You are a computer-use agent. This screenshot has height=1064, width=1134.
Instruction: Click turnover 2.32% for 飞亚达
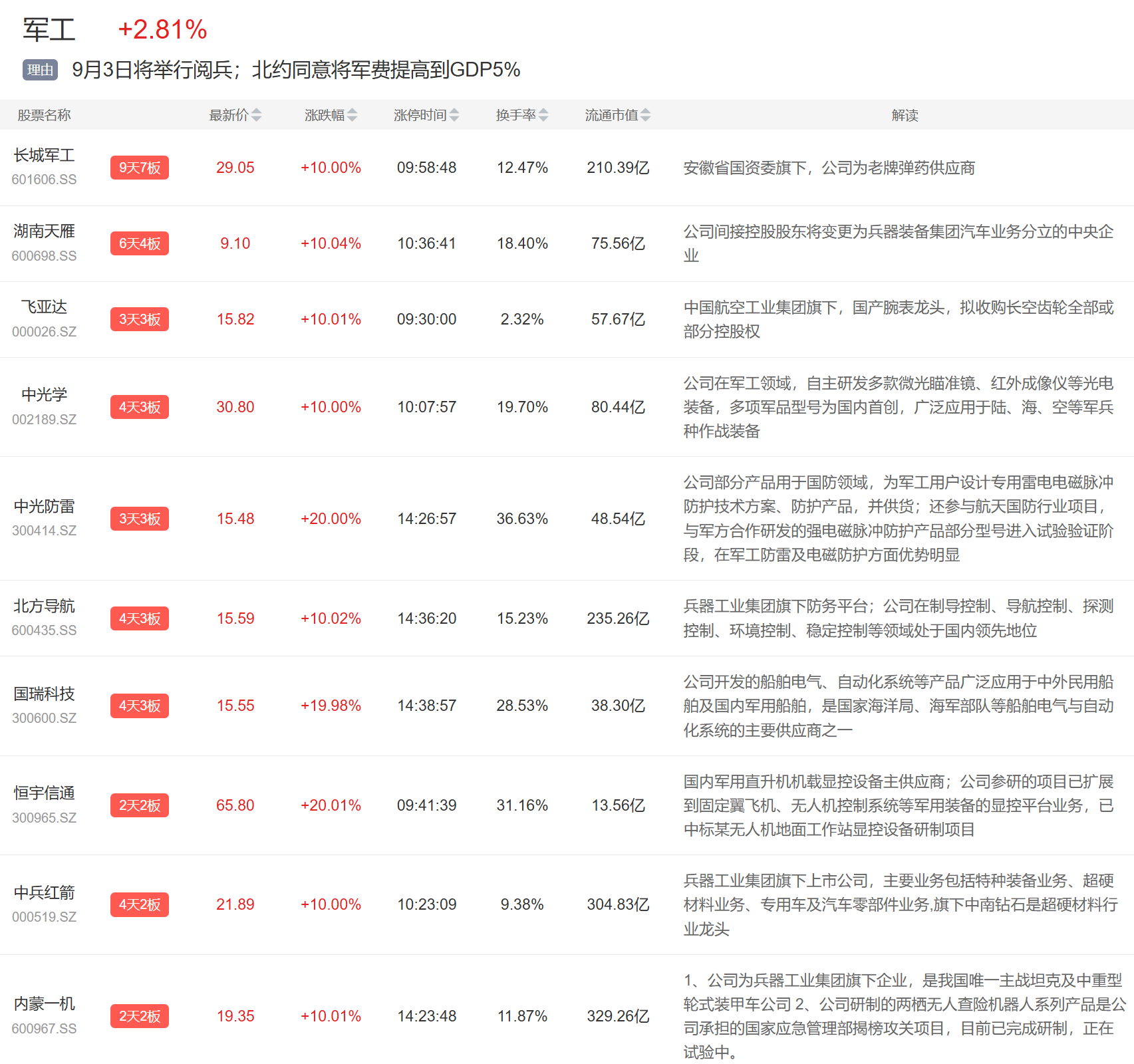tap(522, 319)
